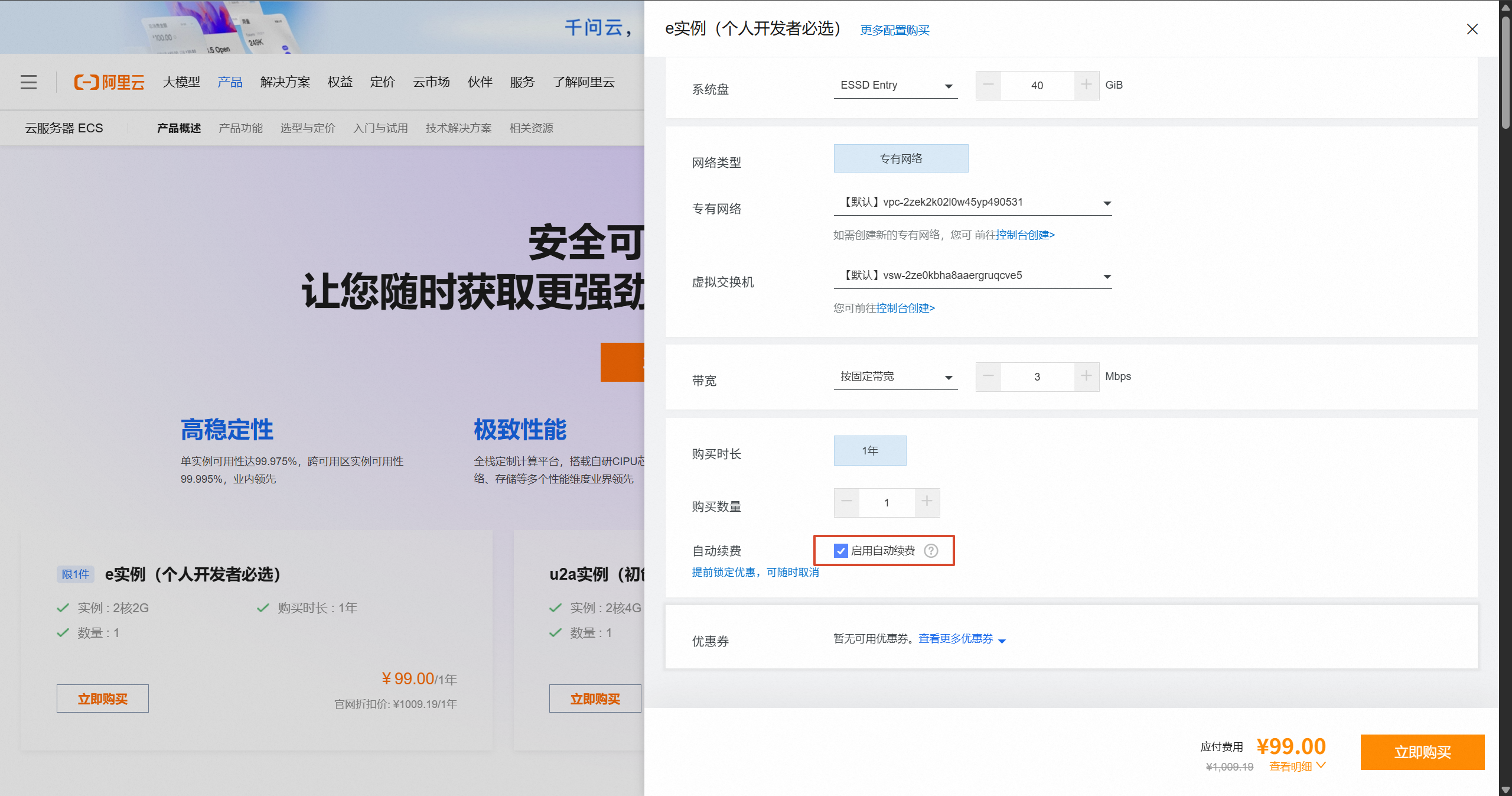Increase system disk size with plus button
Viewport: 1512px width, 796px height.
(1086, 85)
